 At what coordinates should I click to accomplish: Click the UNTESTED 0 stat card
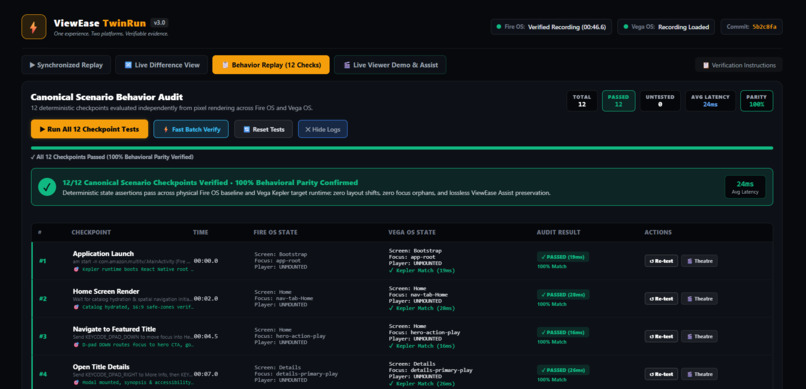[660, 101]
